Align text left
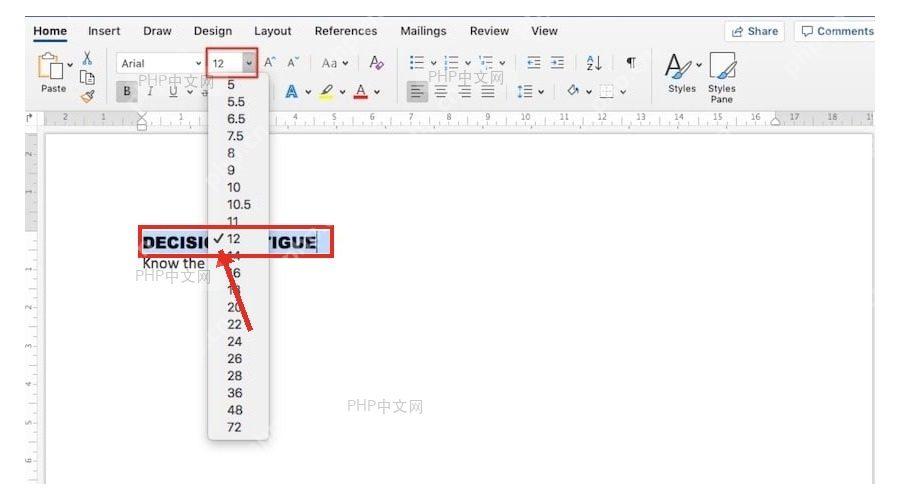The width and height of the screenshot is (900, 500). pos(417,91)
